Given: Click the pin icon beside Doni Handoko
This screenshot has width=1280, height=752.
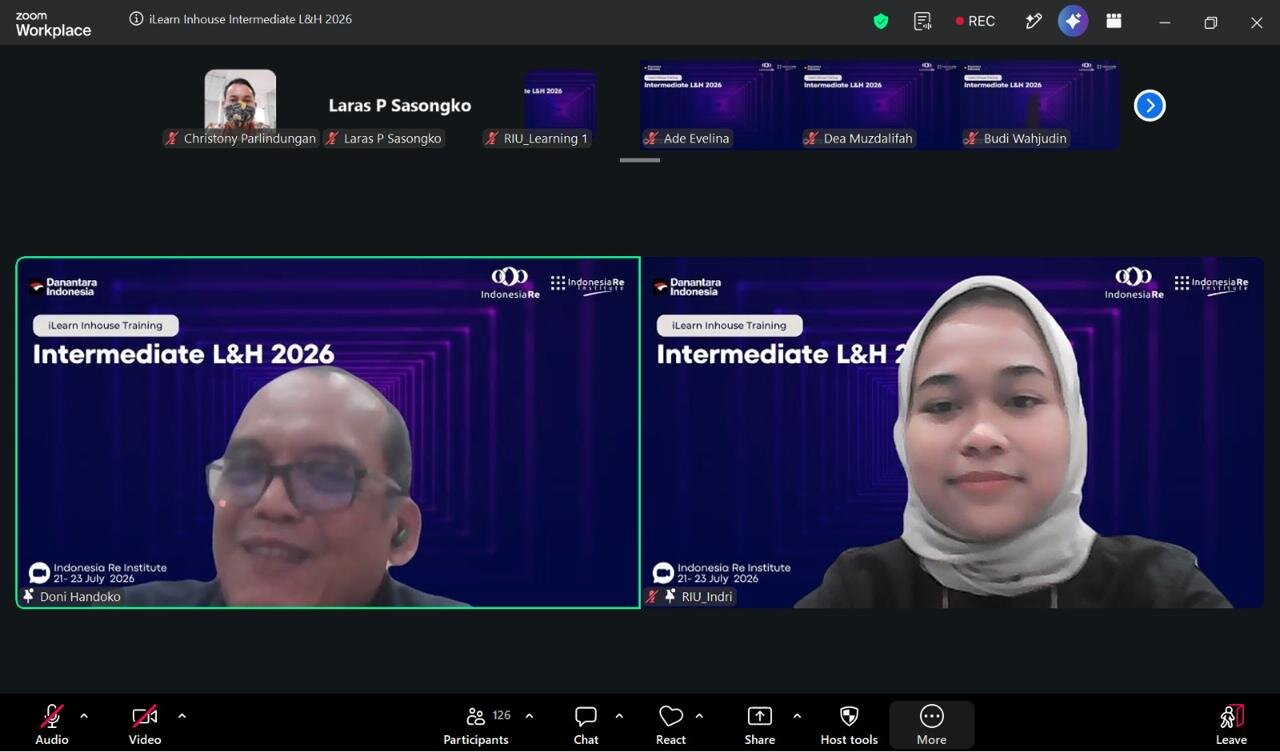Looking at the screenshot, I should point(28,597).
